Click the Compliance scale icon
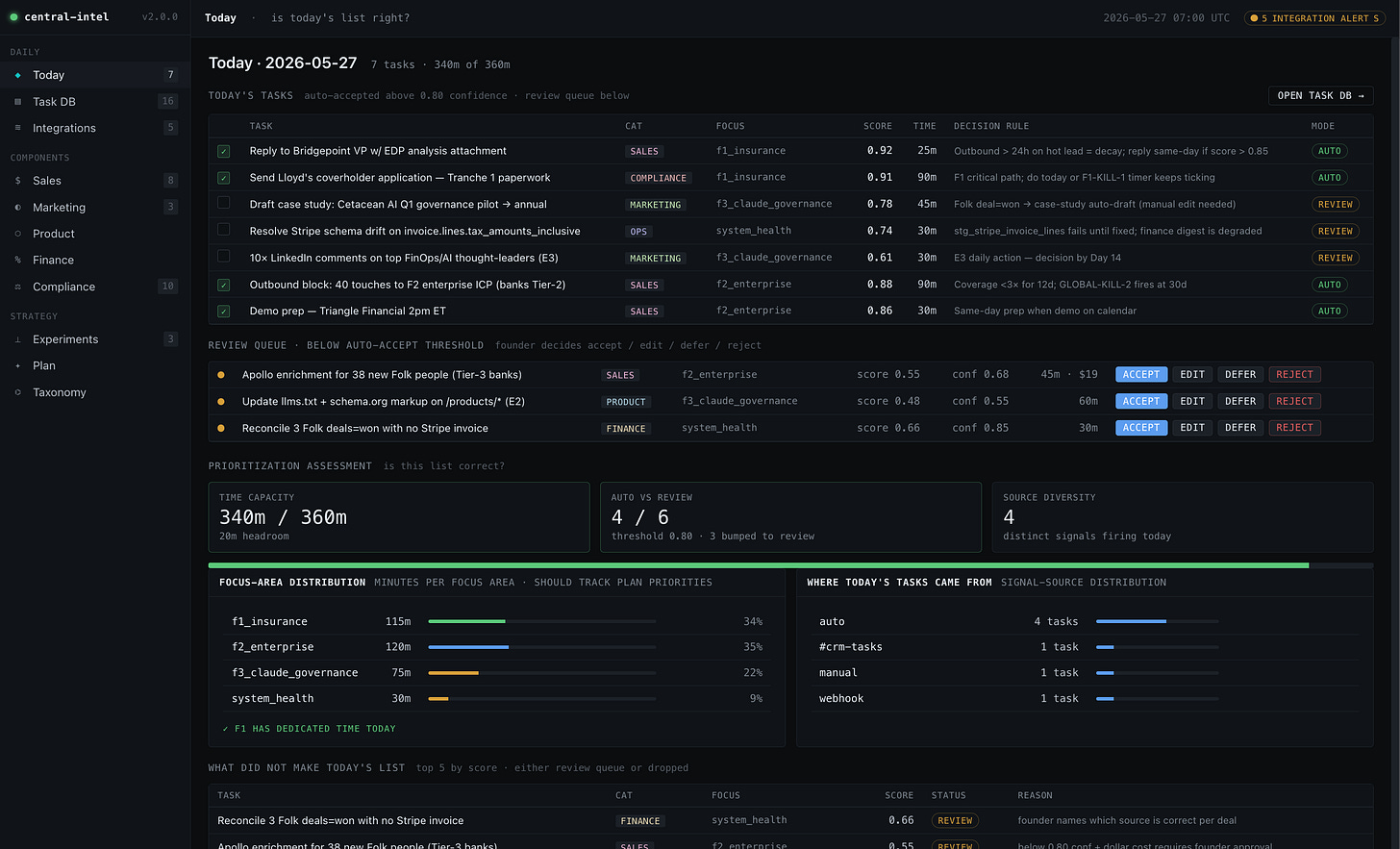 17,287
